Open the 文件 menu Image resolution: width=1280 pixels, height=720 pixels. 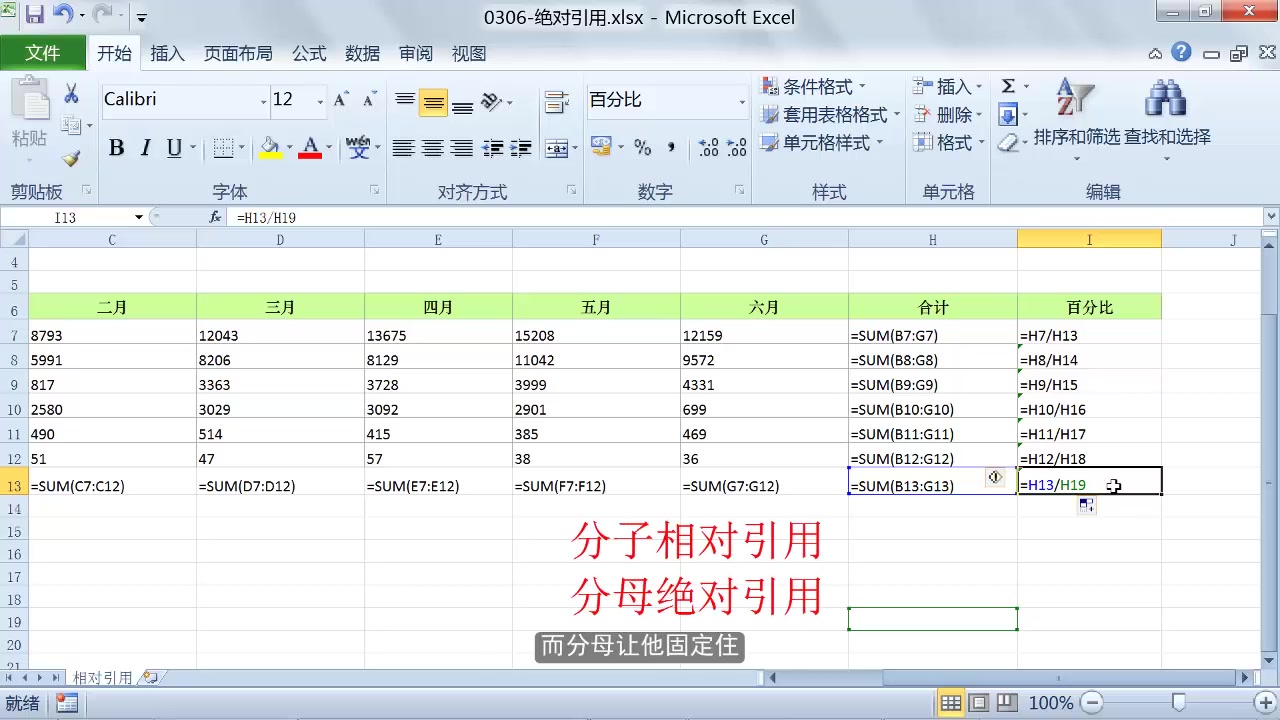pyautogui.click(x=43, y=53)
